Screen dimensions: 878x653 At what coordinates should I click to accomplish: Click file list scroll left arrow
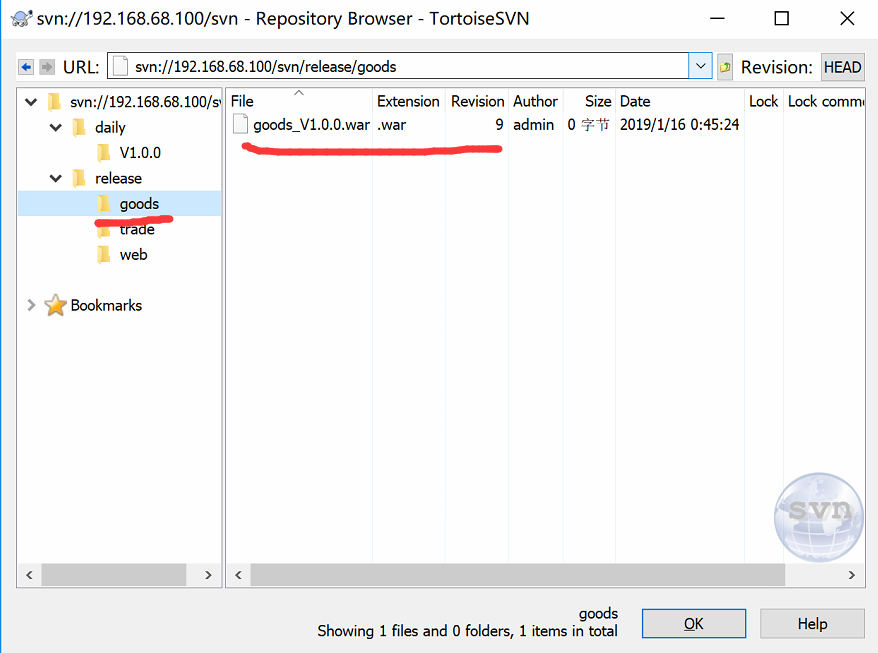239,575
